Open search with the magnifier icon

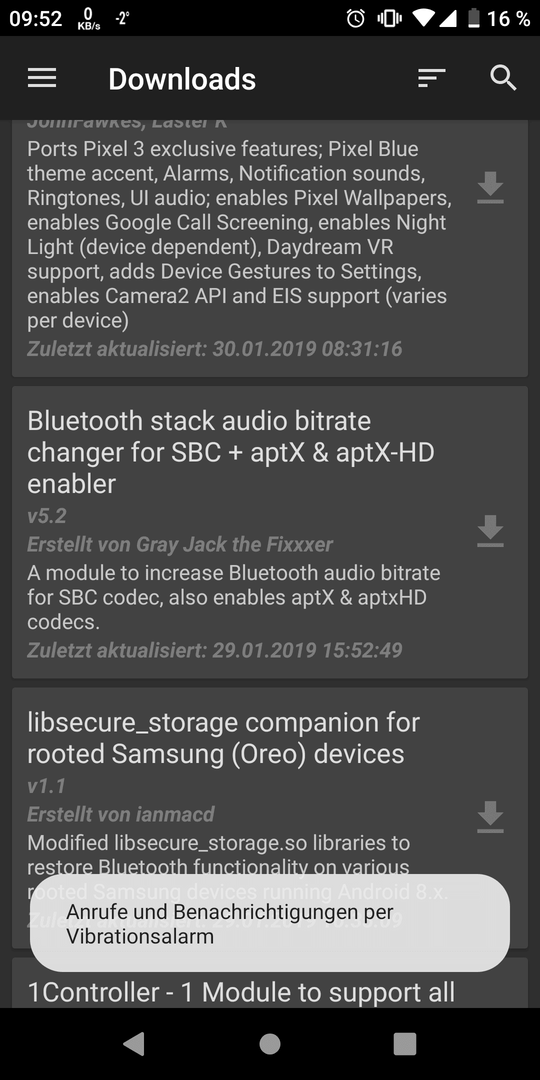[x=503, y=78]
